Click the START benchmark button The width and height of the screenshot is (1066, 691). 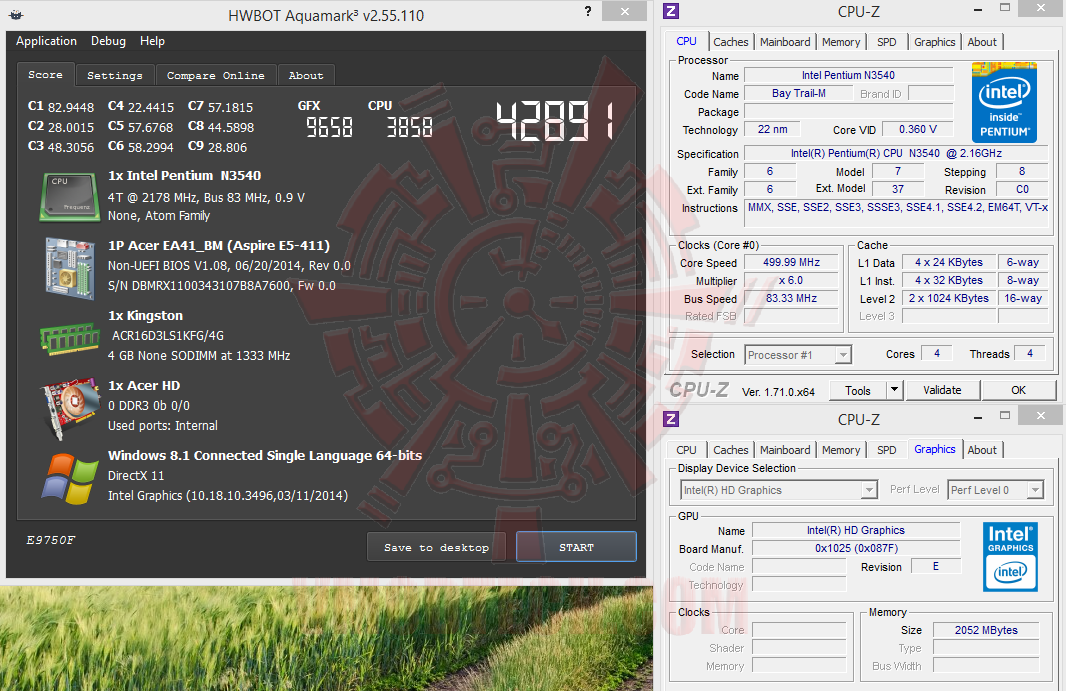point(576,547)
